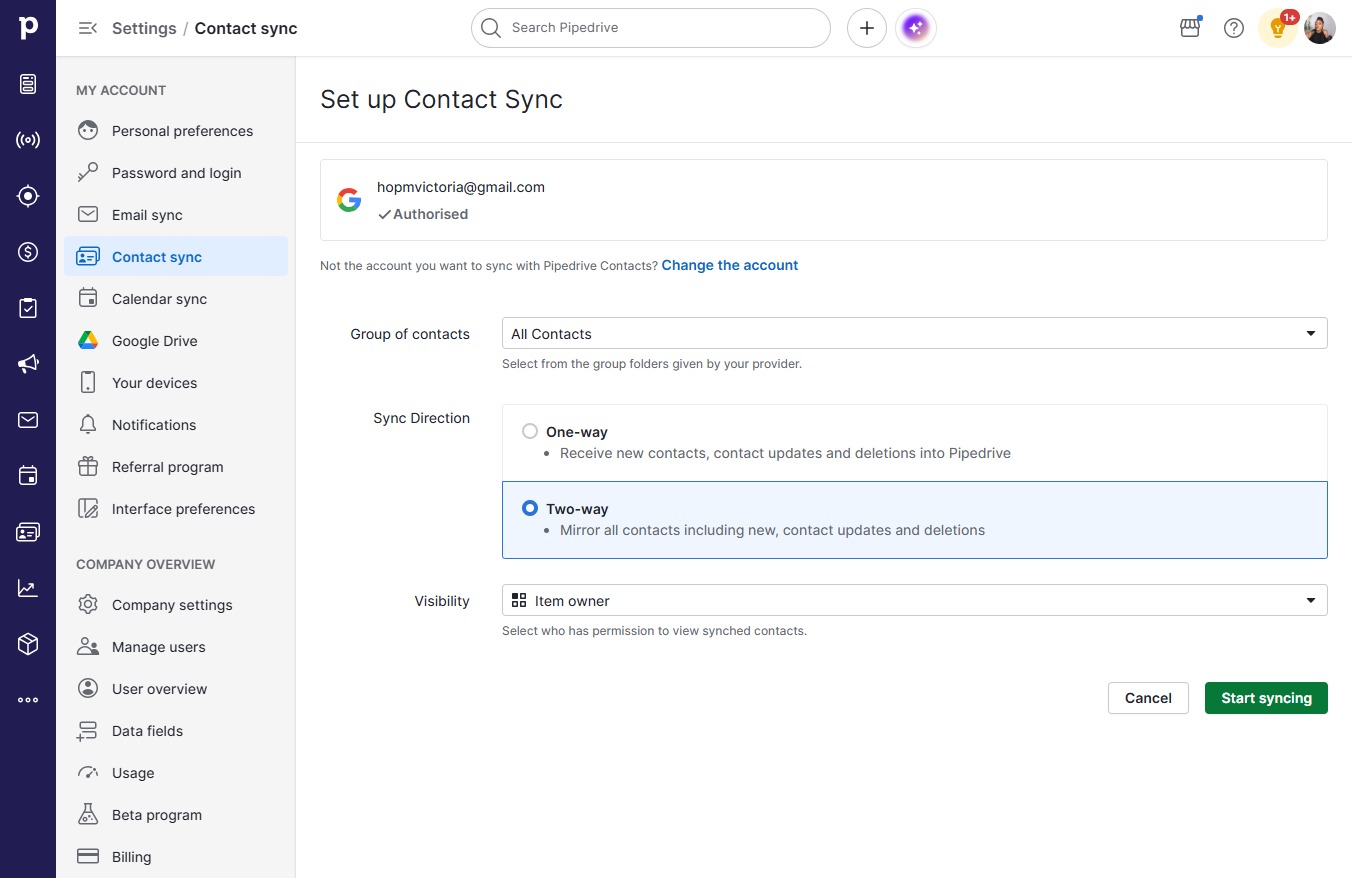This screenshot has width=1352, height=878.
Task: Open Data fields page
Action: (x=176, y=731)
